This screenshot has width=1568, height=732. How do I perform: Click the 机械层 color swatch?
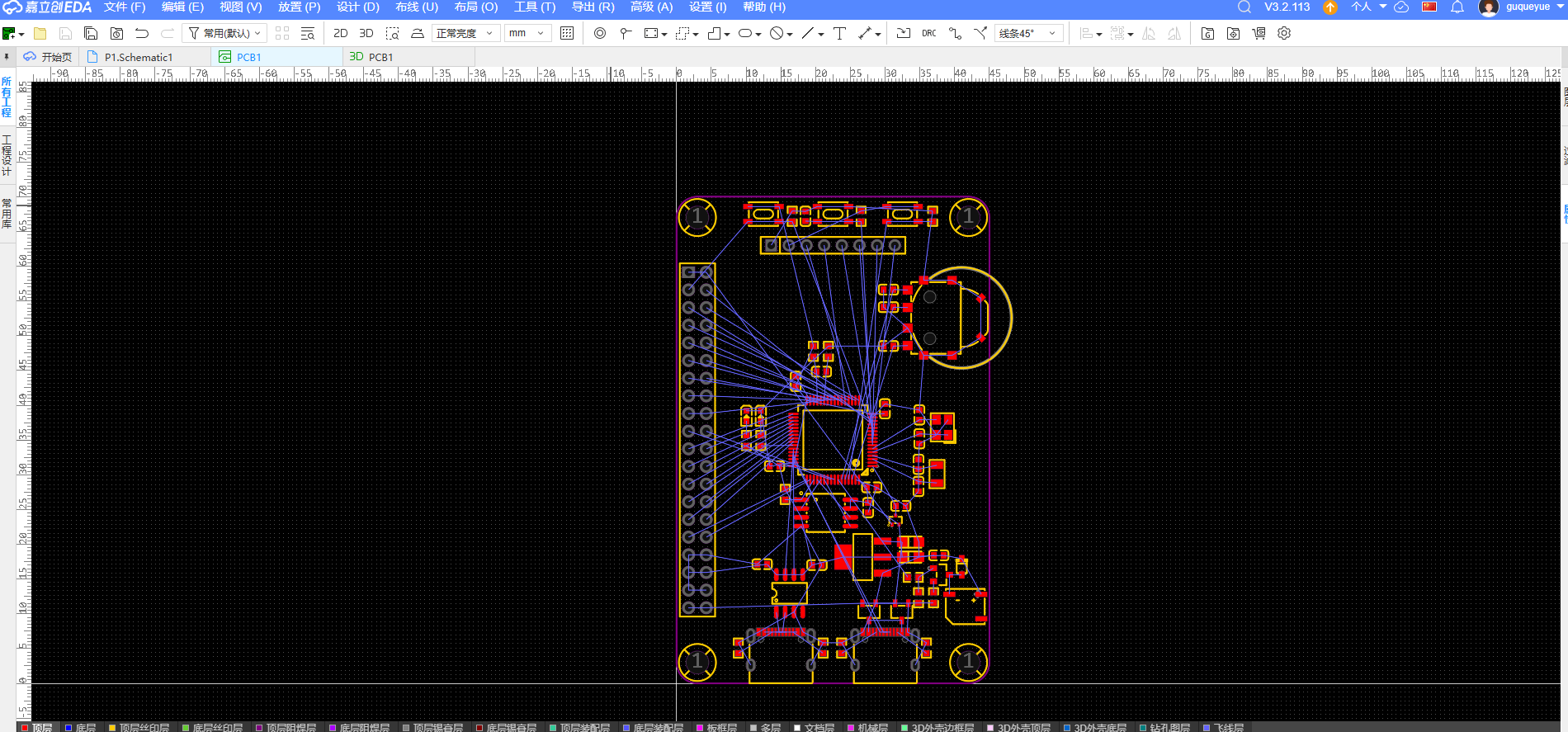[x=851, y=728]
